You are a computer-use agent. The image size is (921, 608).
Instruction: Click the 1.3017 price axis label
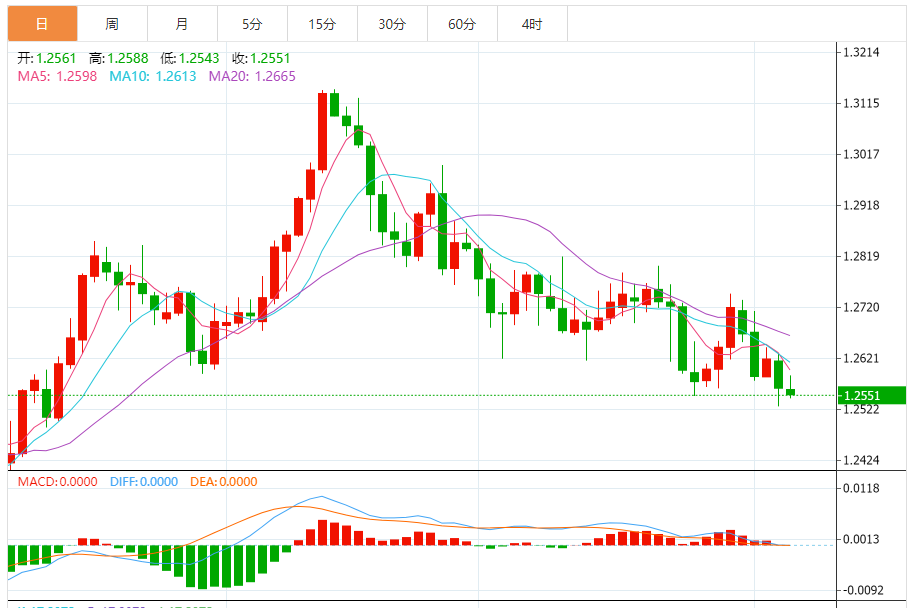(x=861, y=154)
